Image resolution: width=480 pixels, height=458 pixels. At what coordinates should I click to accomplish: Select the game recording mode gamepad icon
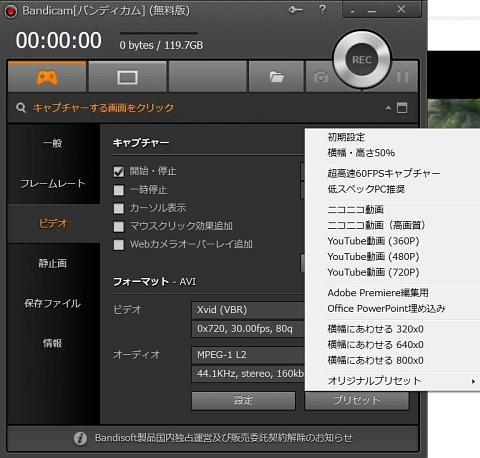point(47,77)
